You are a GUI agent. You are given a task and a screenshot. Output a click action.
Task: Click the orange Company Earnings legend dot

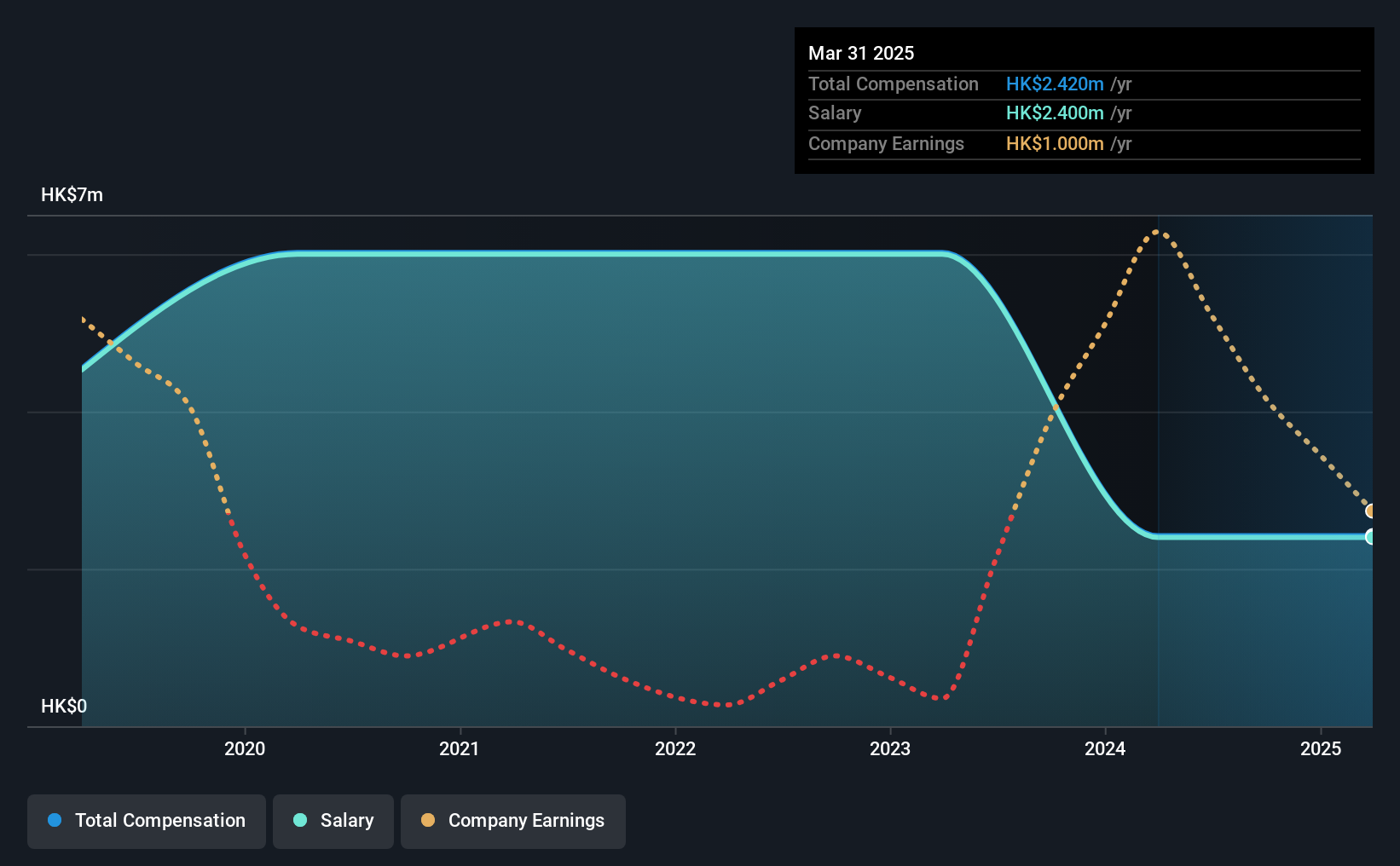coord(428,820)
